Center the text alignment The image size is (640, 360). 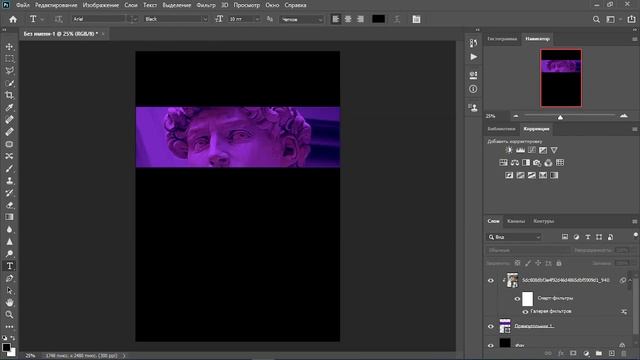[348, 19]
